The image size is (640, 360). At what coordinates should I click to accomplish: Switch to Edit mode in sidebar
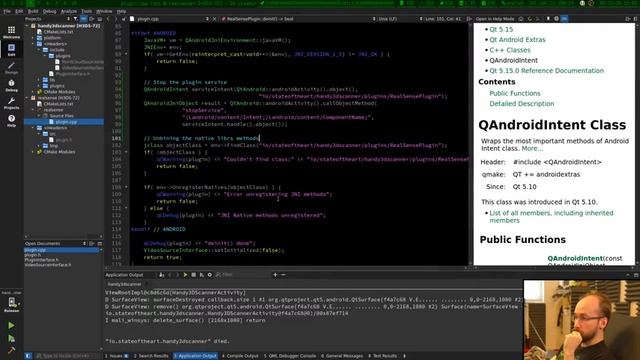(11, 50)
